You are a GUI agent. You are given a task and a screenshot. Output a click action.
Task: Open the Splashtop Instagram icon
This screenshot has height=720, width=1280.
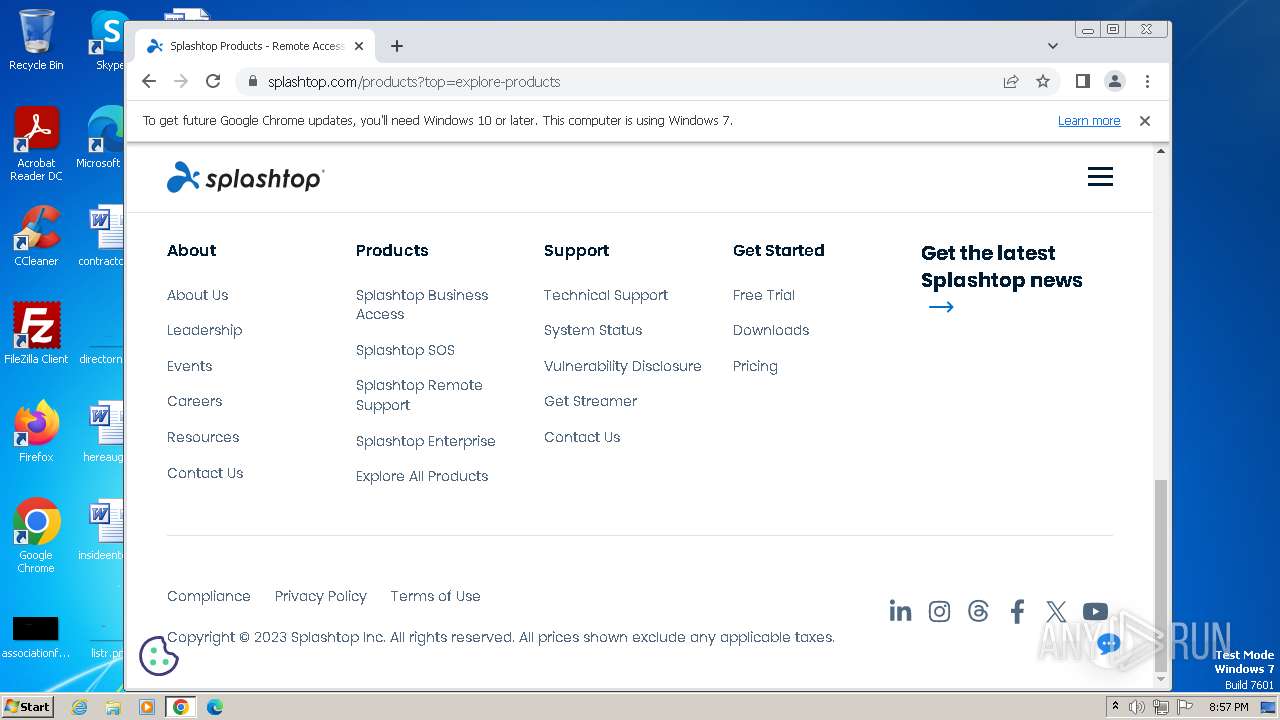939,611
